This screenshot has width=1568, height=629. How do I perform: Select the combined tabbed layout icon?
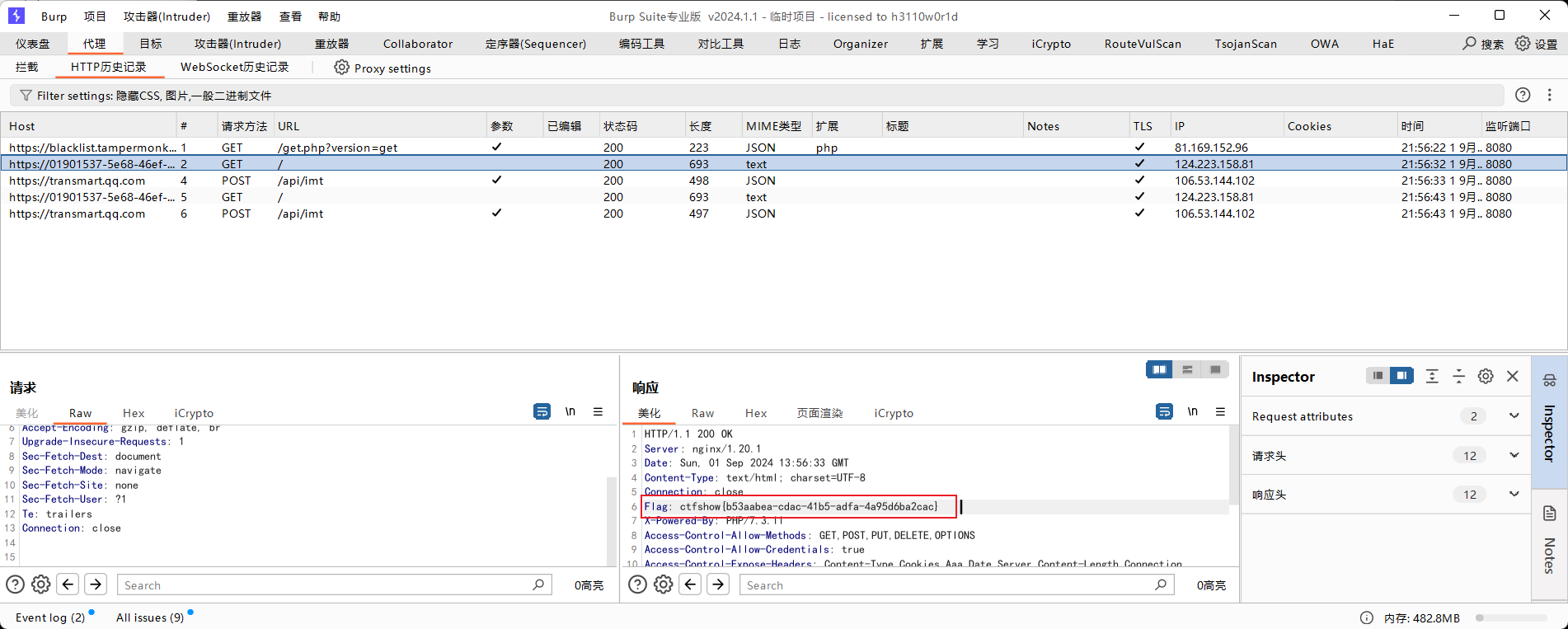[x=1215, y=369]
